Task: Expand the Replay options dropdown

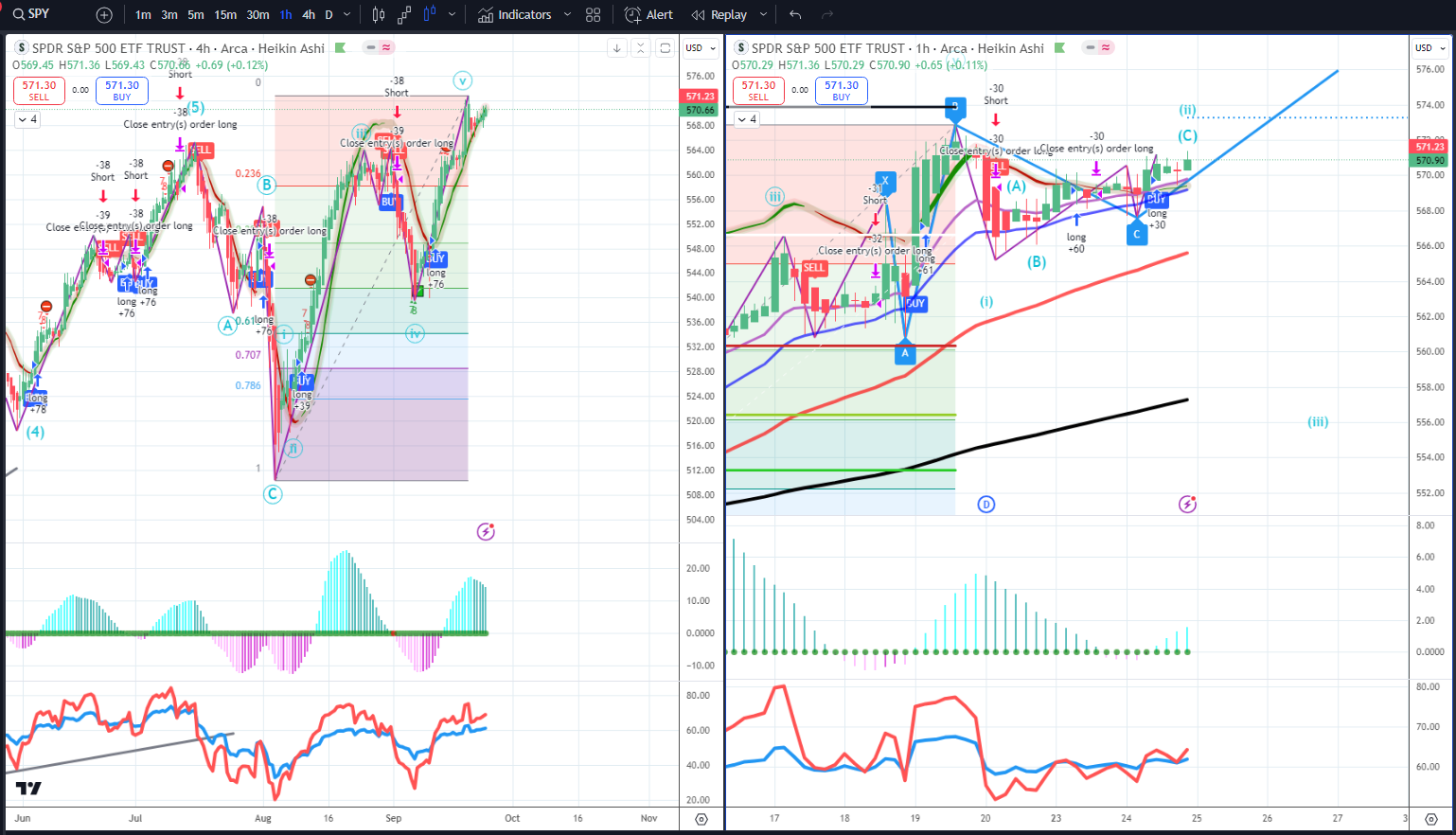Action: click(x=763, y=15)
